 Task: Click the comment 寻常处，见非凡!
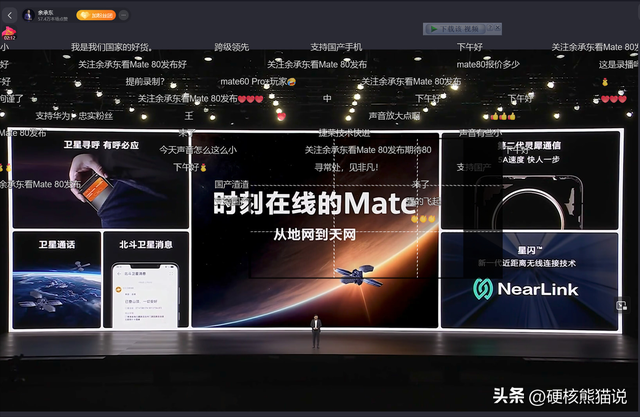347,167
